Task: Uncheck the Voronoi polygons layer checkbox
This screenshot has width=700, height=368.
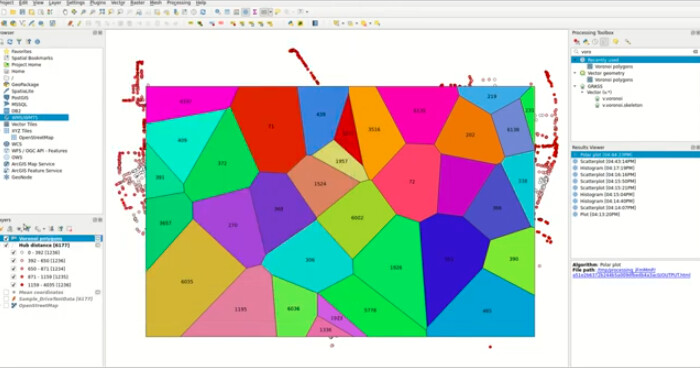Action: click(x=6, y=238)
